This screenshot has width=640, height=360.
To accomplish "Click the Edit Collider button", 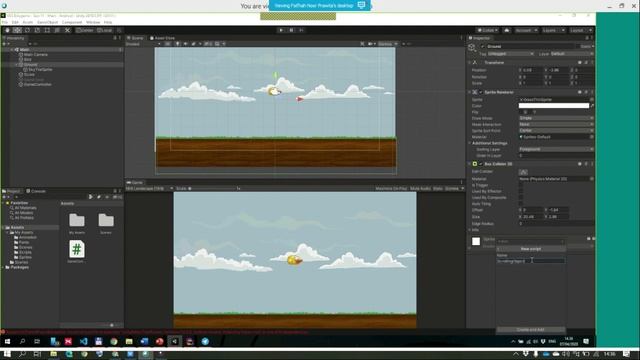I will [523, 172].
